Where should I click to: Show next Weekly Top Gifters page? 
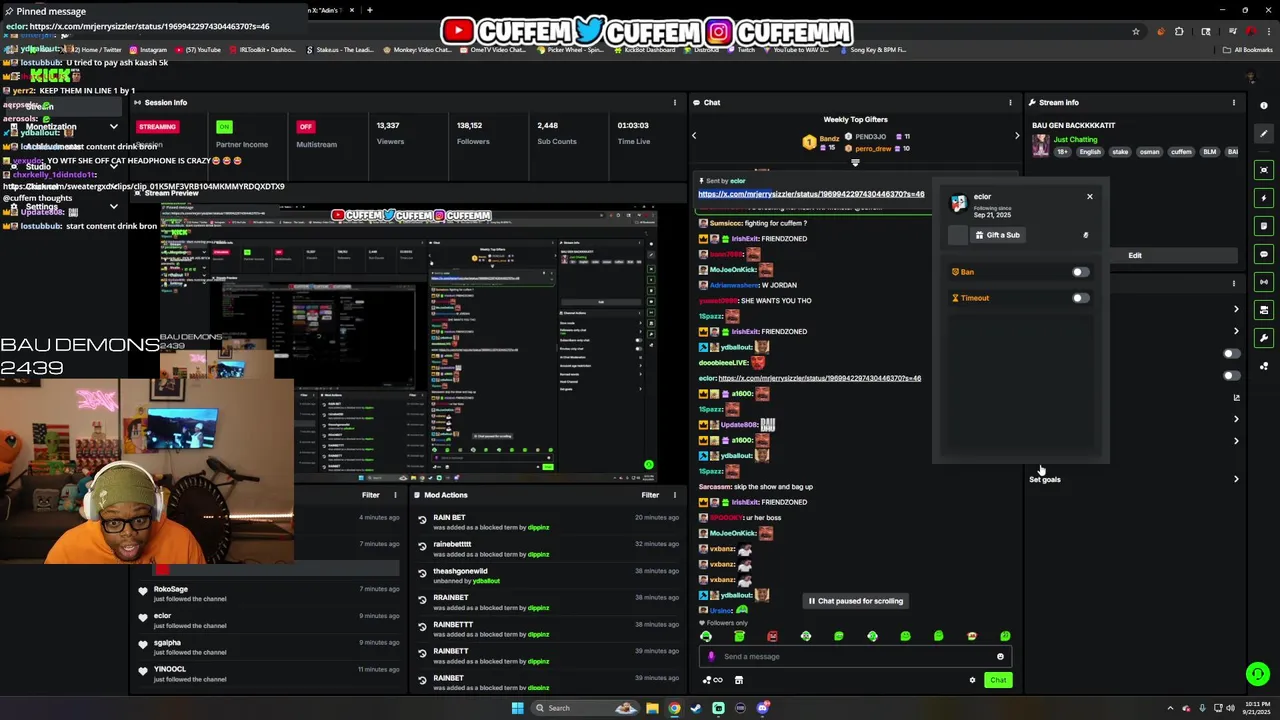[1017, 136]
